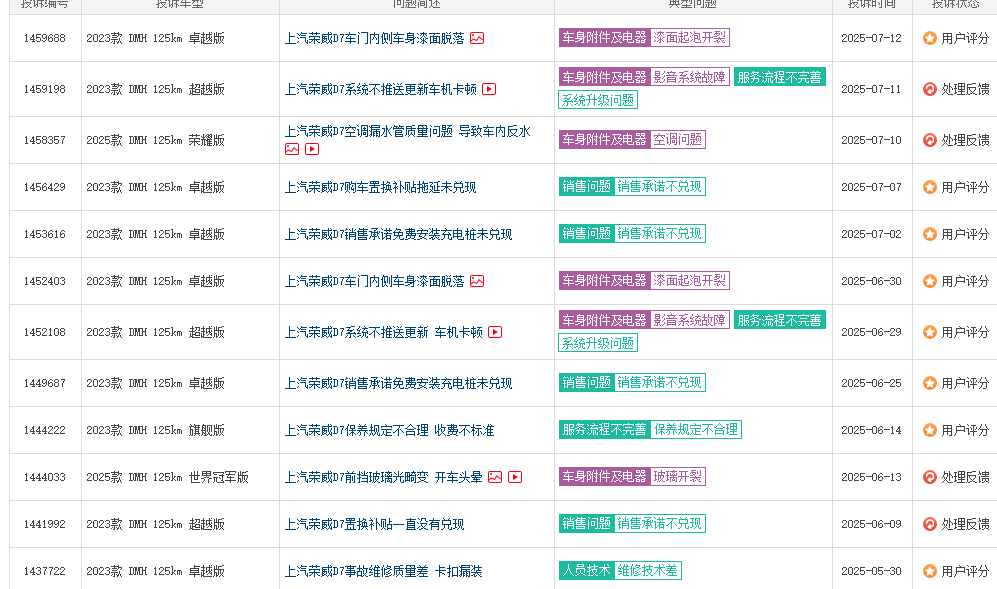Click the 保养规定不合理 tag
This screenshot has width=997, height=589.
tap(696, 429)
